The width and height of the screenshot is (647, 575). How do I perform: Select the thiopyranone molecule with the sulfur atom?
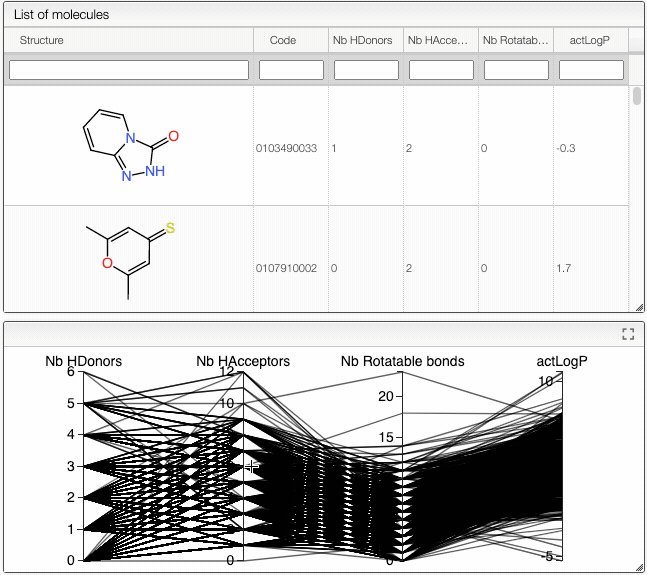point(130,256)
